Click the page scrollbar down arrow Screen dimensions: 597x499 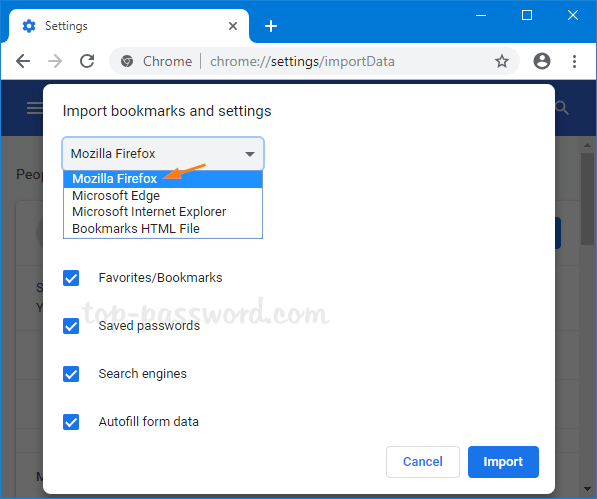click(x=587, y=489)
